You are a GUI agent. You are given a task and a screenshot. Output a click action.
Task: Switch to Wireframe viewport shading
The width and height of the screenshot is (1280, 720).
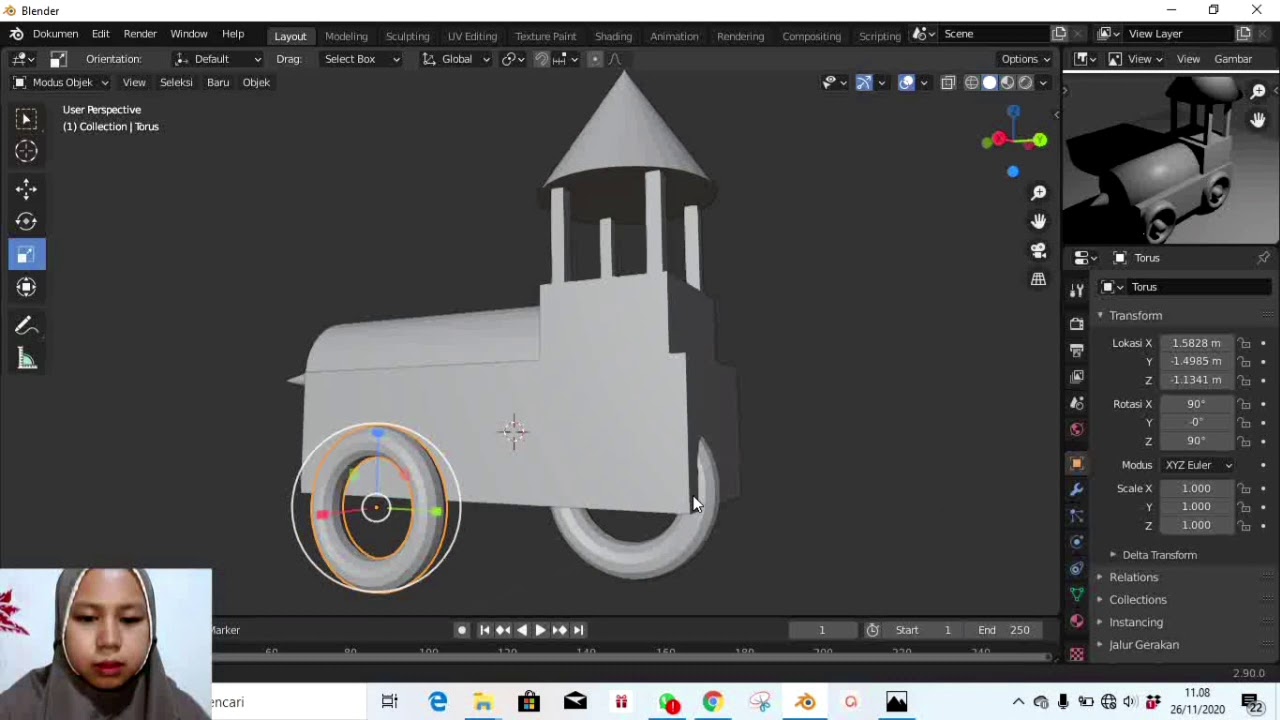[x=971, y=83]
